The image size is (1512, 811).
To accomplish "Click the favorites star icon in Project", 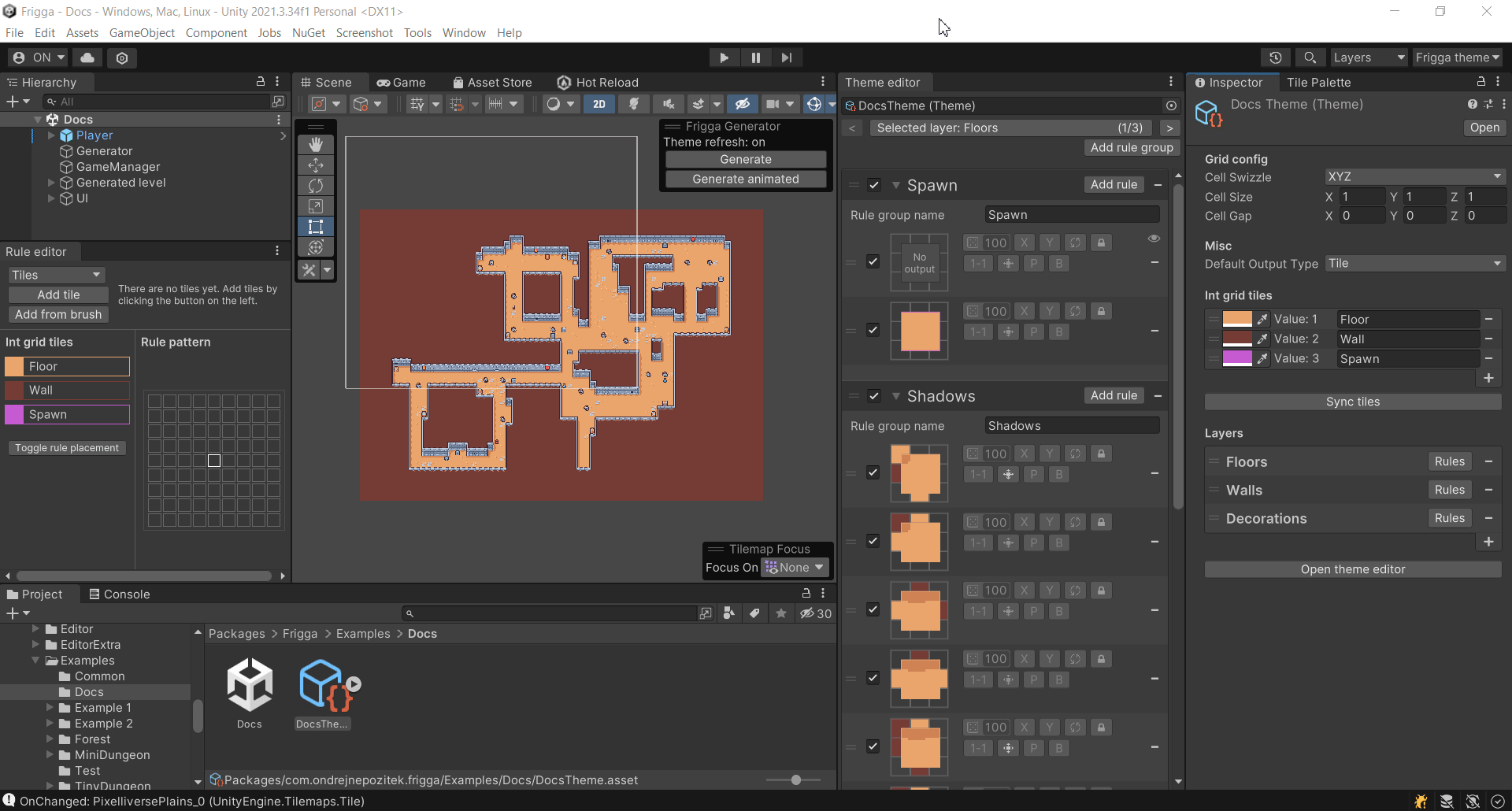I will pos(781,613).
